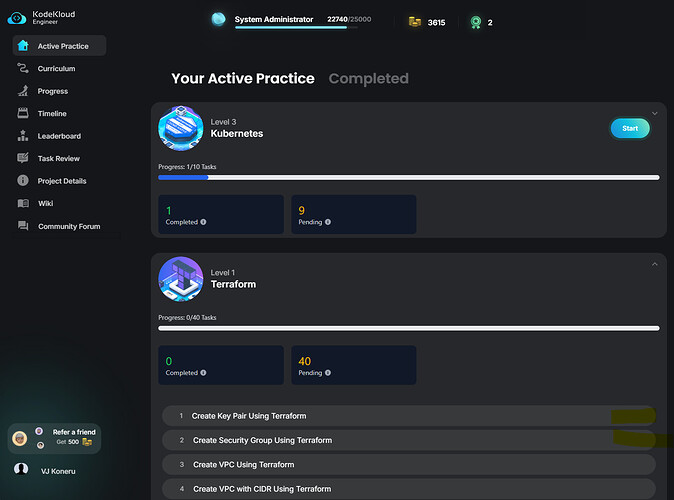Click the gold coins icon in header
This screenshot has width=674, height=500.
415,22
